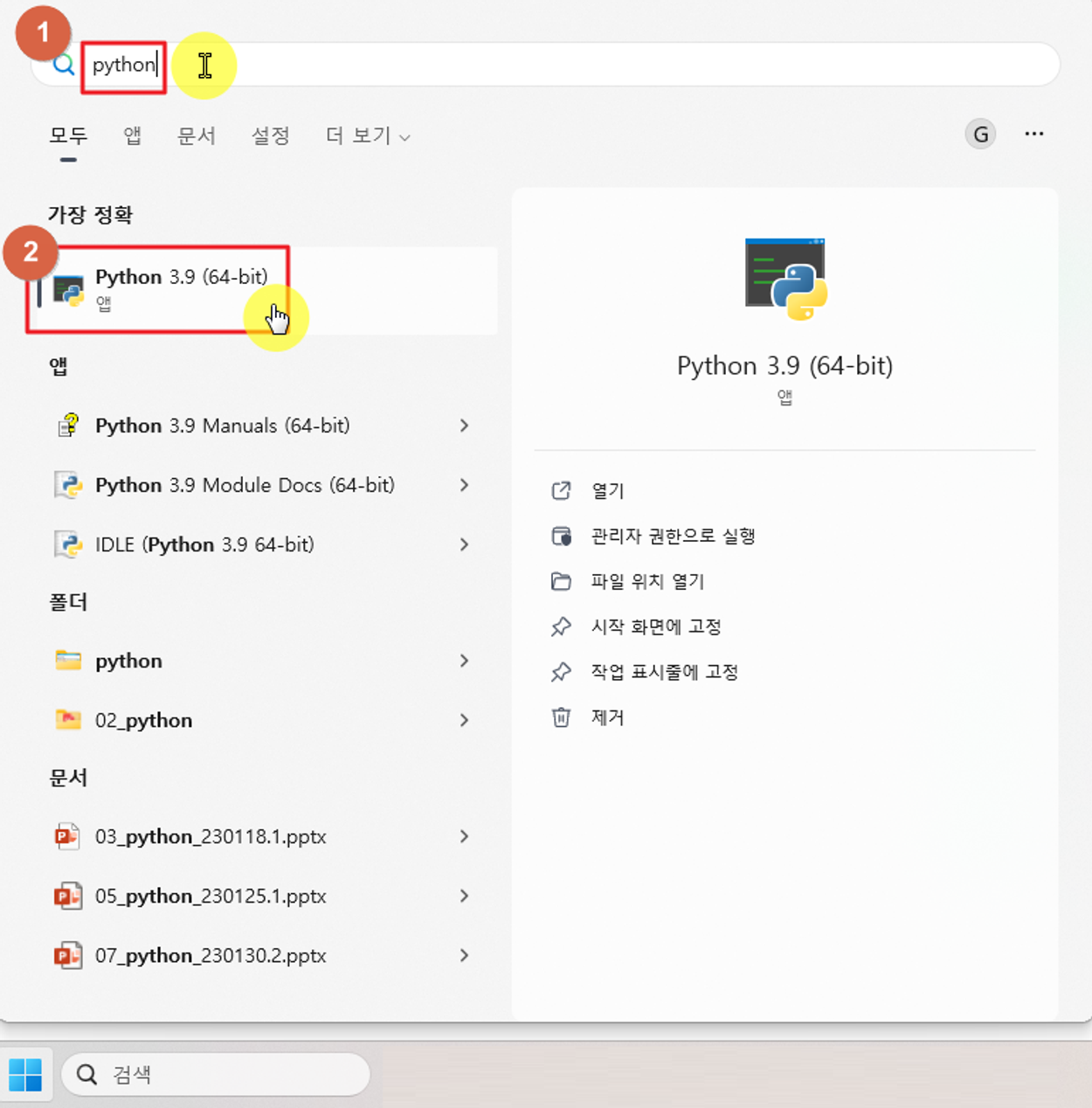This screenshot has height=1108, width=1092.
Task: Click the run-as-administrator shield icon
Action: pyautogui.click(x=561, y=536)
